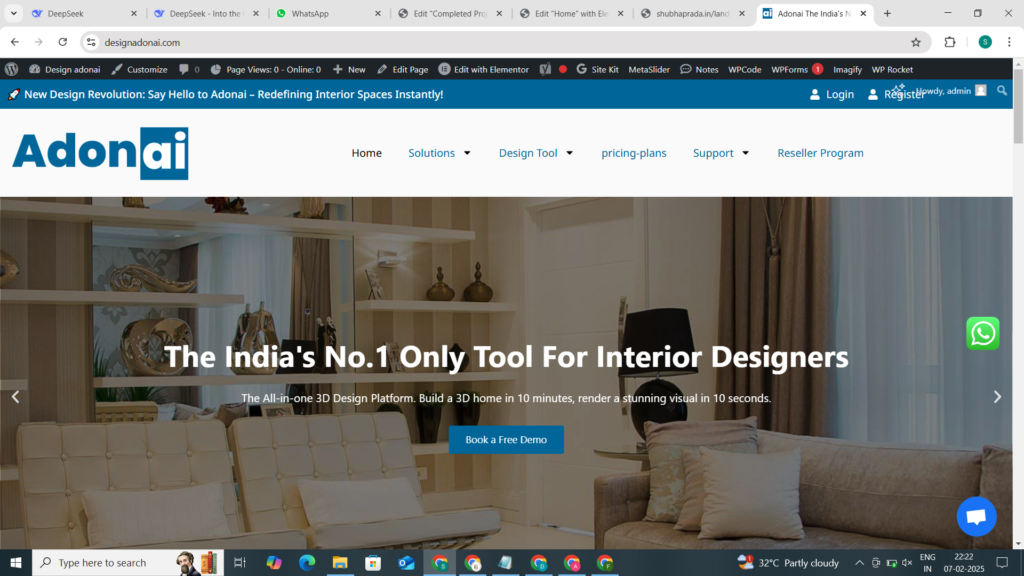The width and height of the screenshot is (1024, 576).
Task: Open the WordPress logo menu in admin bar
Action: [11, 69]
